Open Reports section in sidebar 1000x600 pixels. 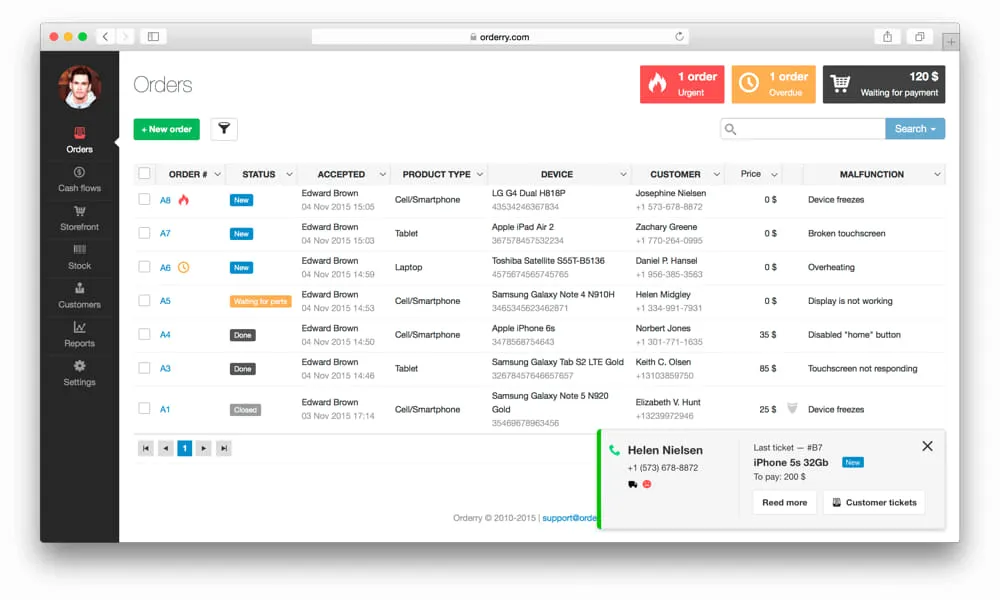tap(79, 335)
